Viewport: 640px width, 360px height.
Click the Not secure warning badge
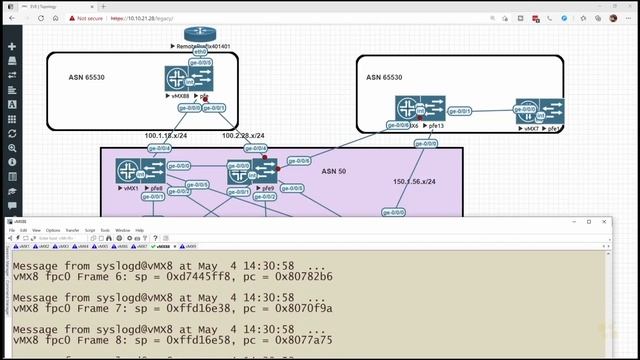pyautogui.click(x=86, y=18)
